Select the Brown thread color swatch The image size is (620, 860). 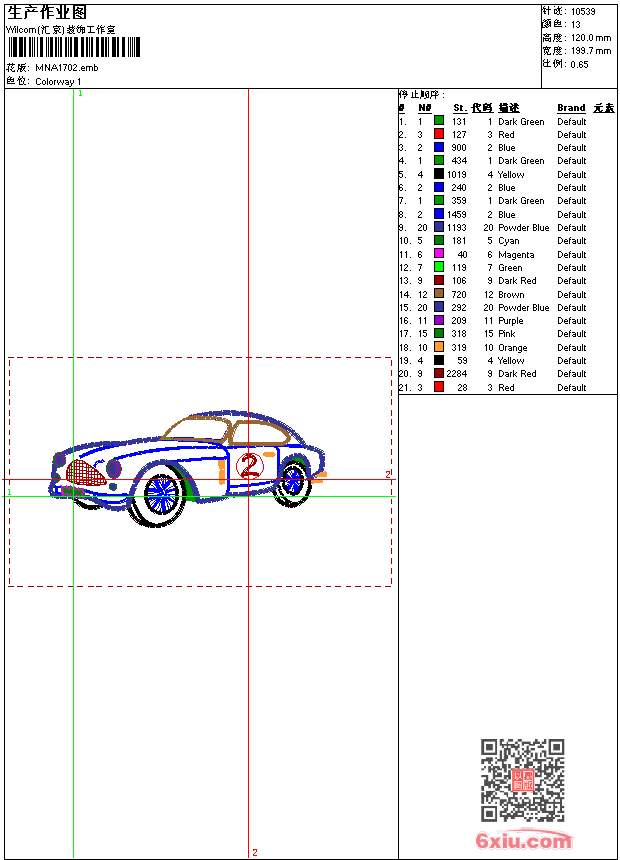point(439,294)
